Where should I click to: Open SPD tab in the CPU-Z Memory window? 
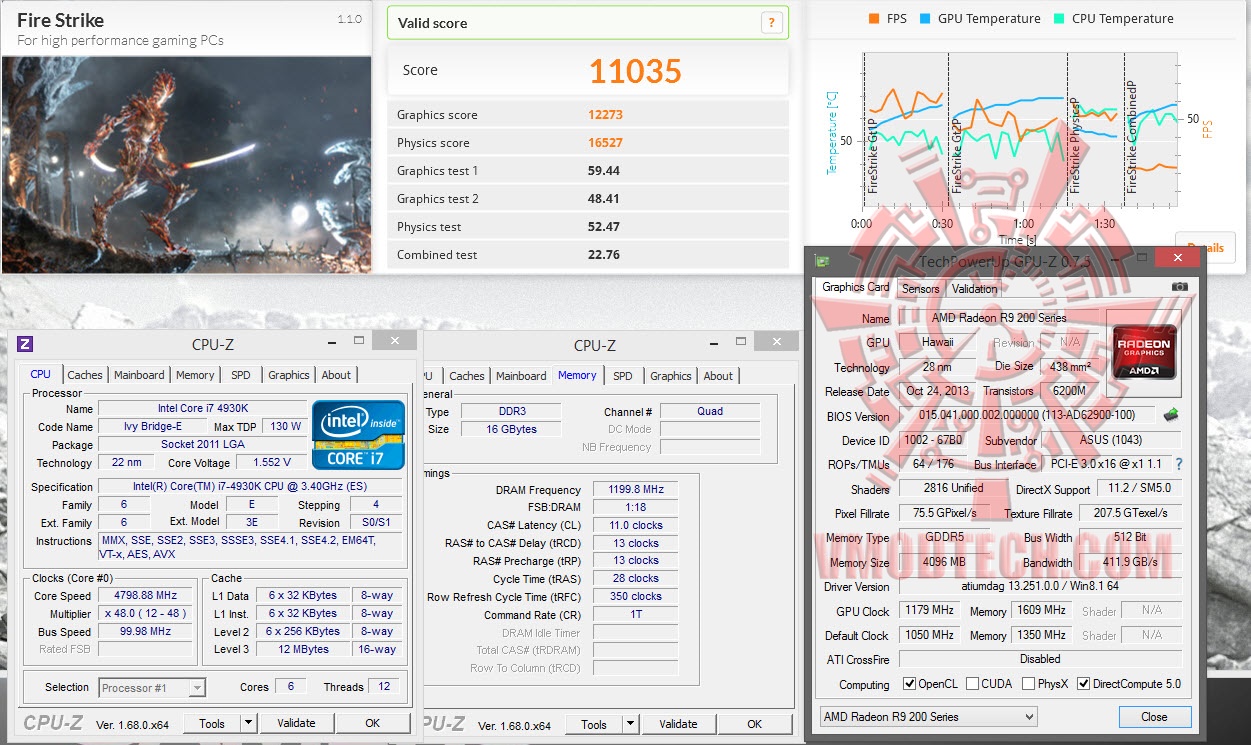(623, 376)
